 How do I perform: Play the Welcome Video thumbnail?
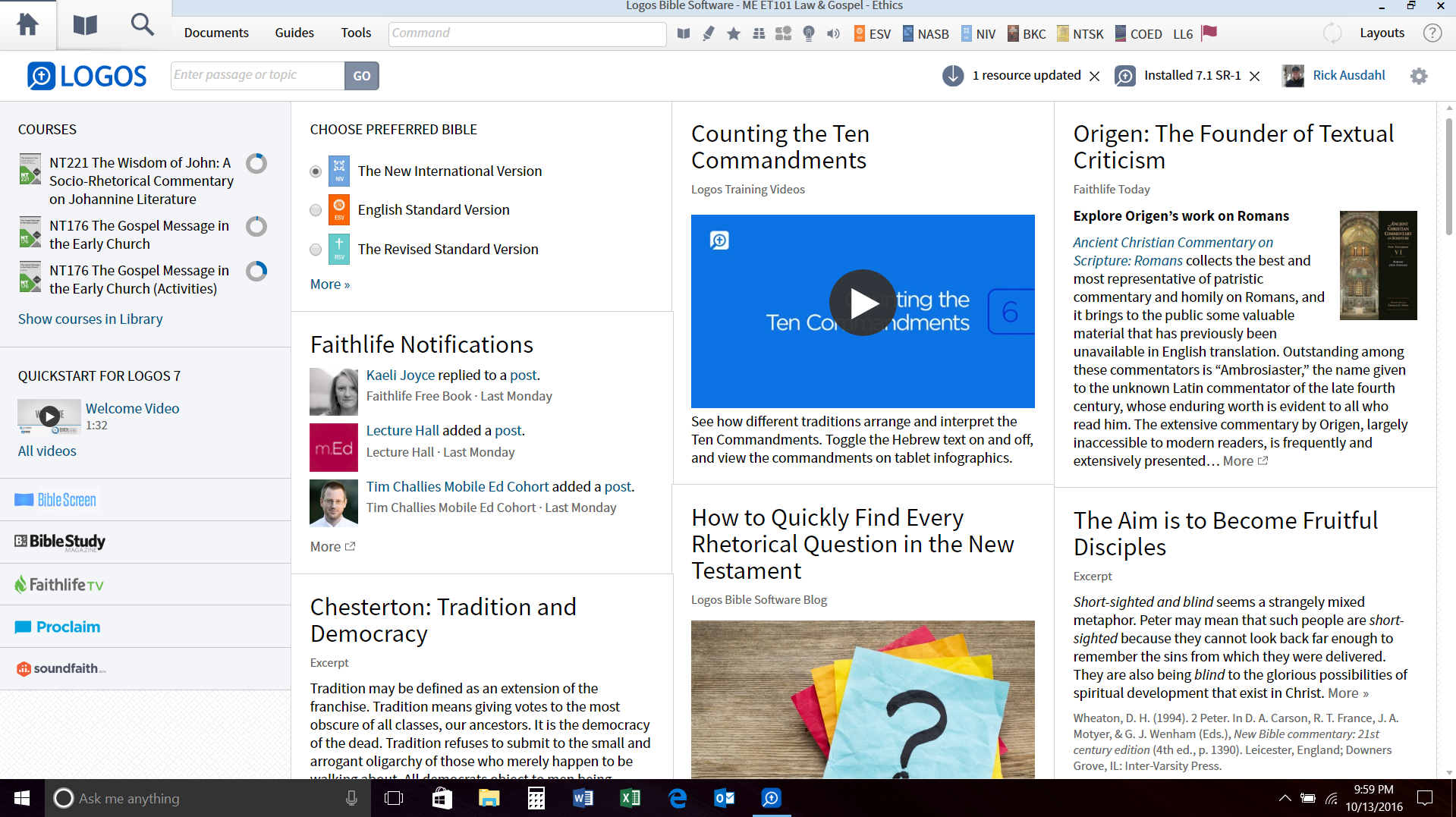49,416
